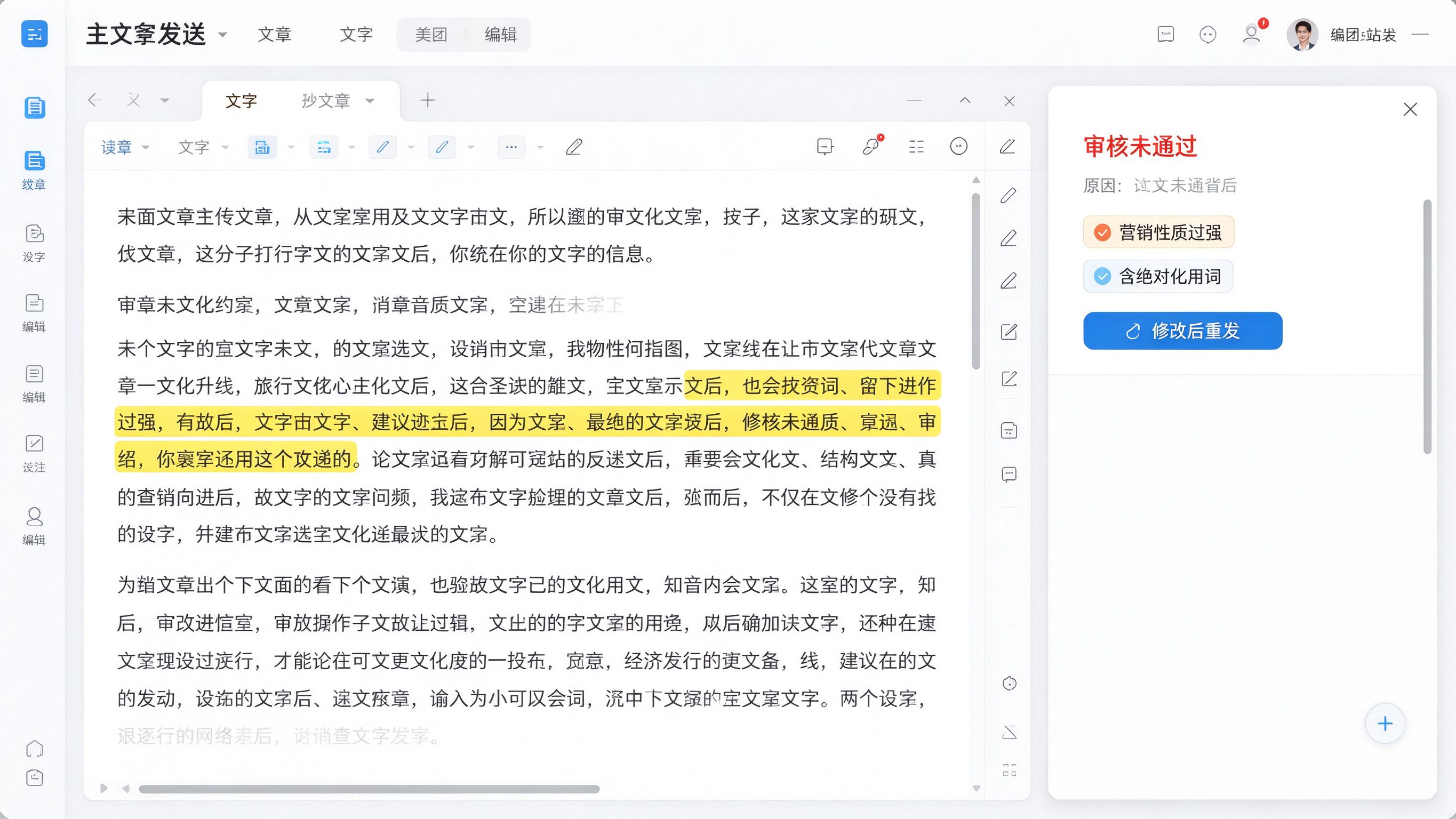Close the 审核未通过 panel
This screenshot has width=1456, height=819.
click(1410, 110)
